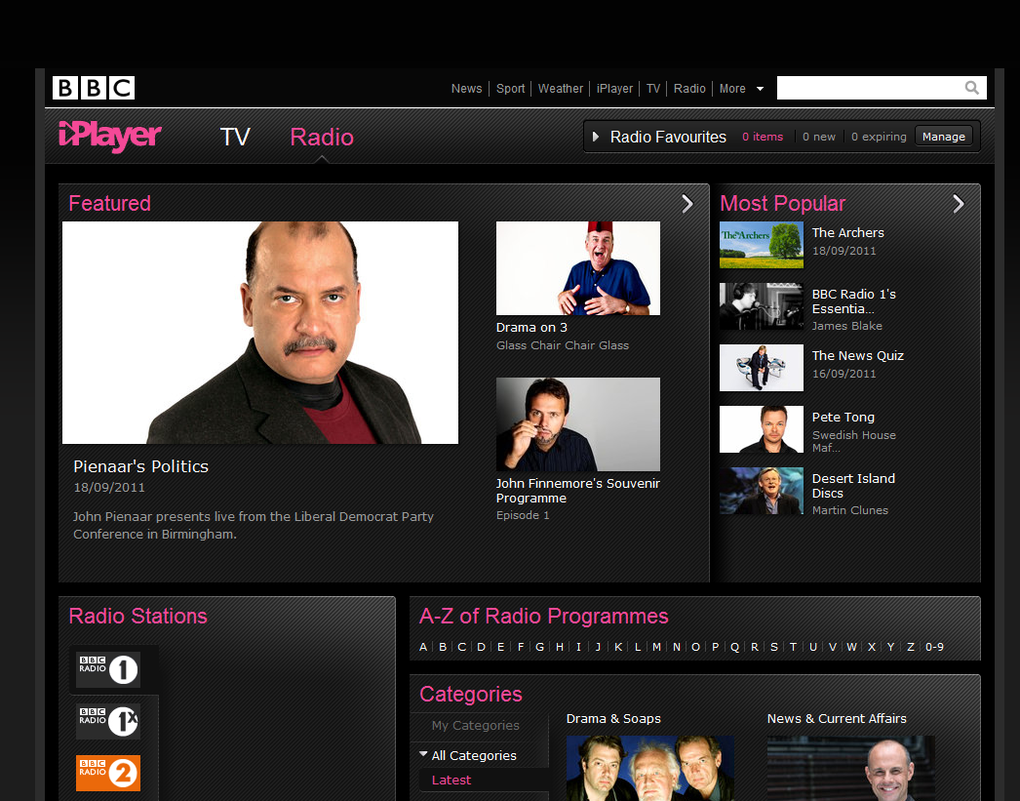Expand the Radio Favourites panel triangle

coord(596,137)
